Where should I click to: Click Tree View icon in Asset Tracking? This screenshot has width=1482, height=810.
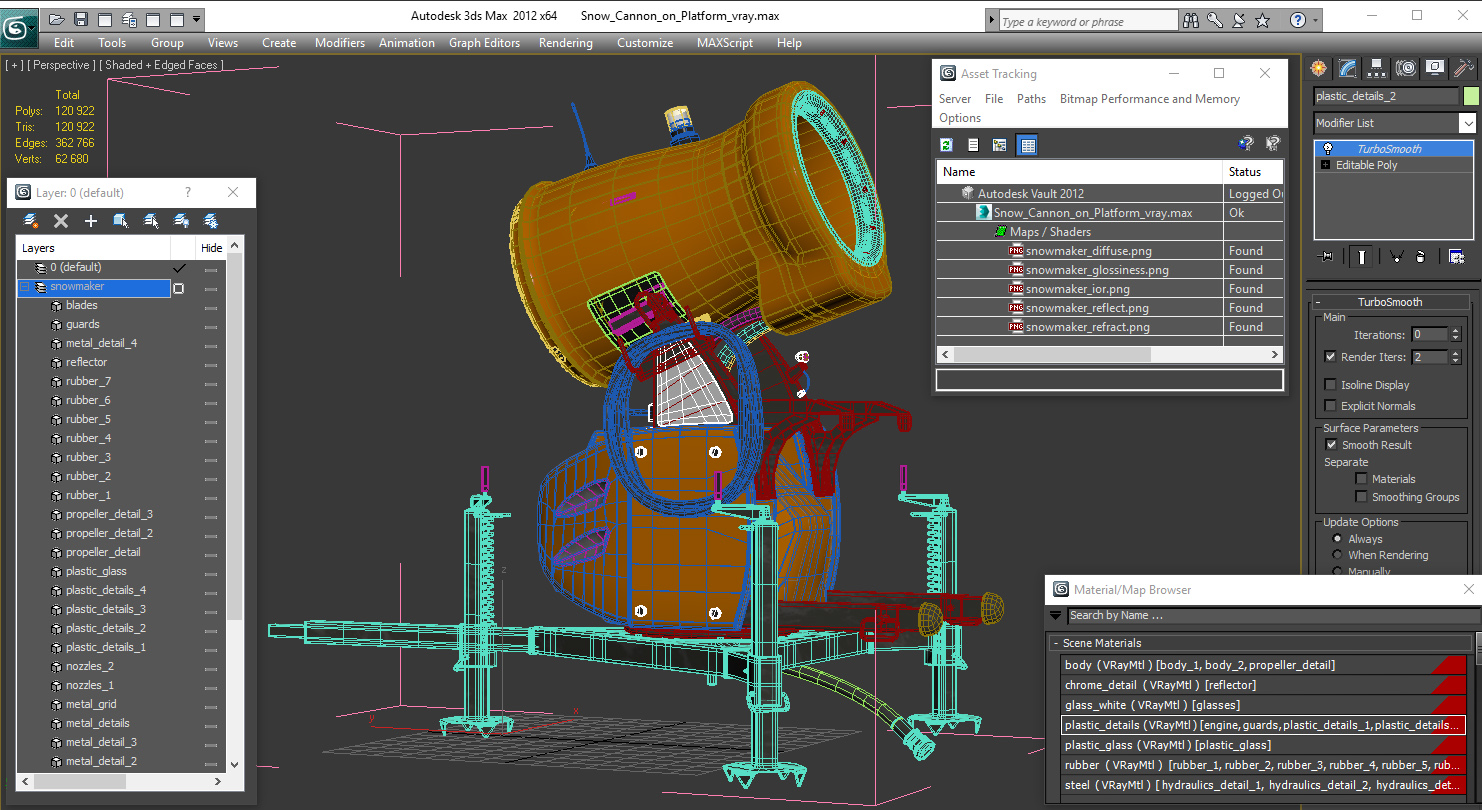coord(999,145)
